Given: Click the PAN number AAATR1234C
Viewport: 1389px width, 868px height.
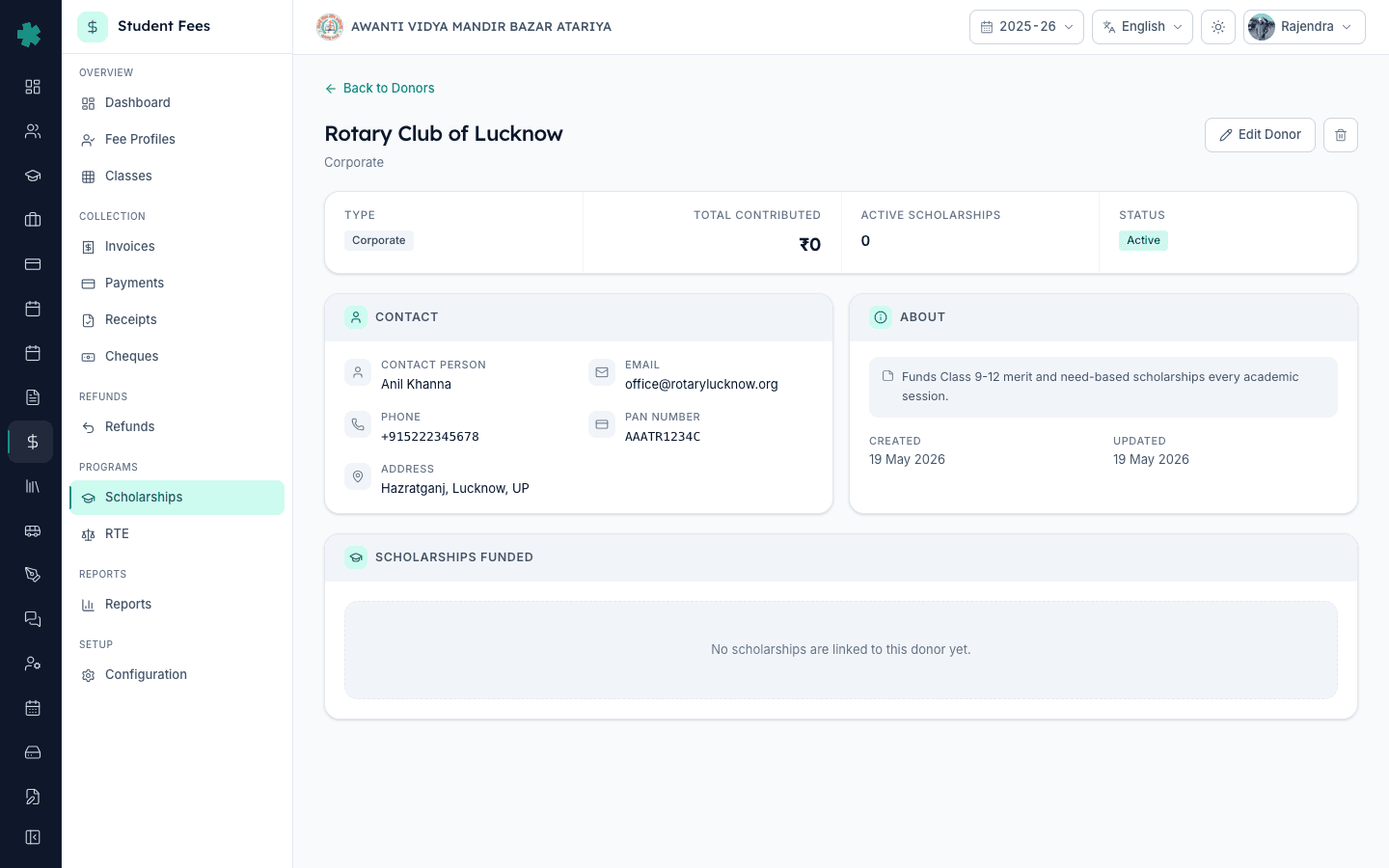Looking at the screenshot, I should pyautogui.click(x=663, y=437).
